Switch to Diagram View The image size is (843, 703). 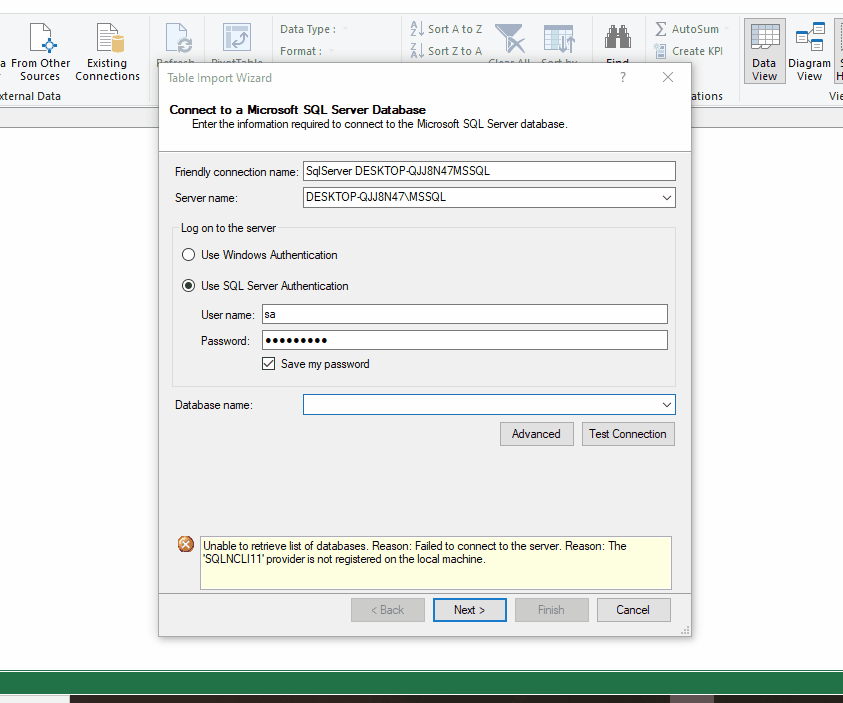(x=809, y=51)
